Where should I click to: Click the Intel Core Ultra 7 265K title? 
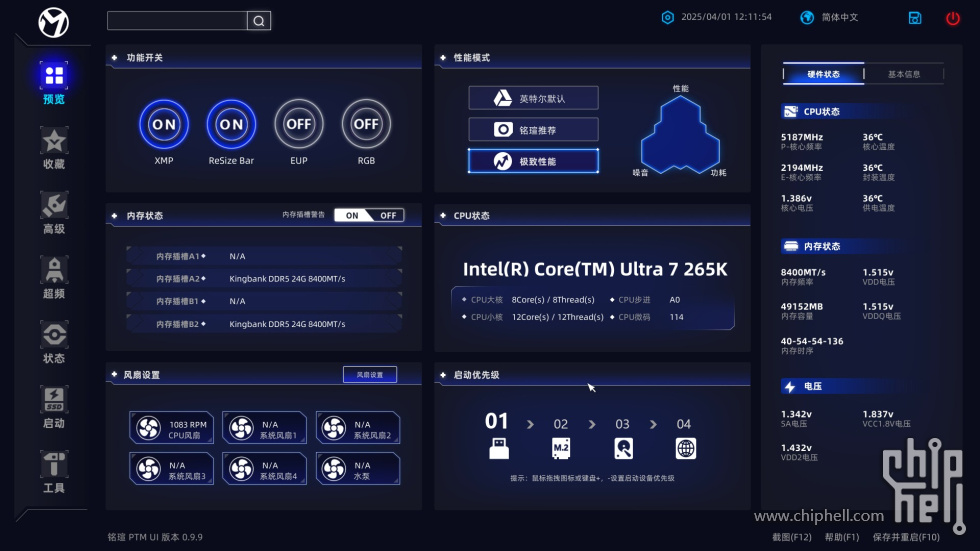click(595, 269)
